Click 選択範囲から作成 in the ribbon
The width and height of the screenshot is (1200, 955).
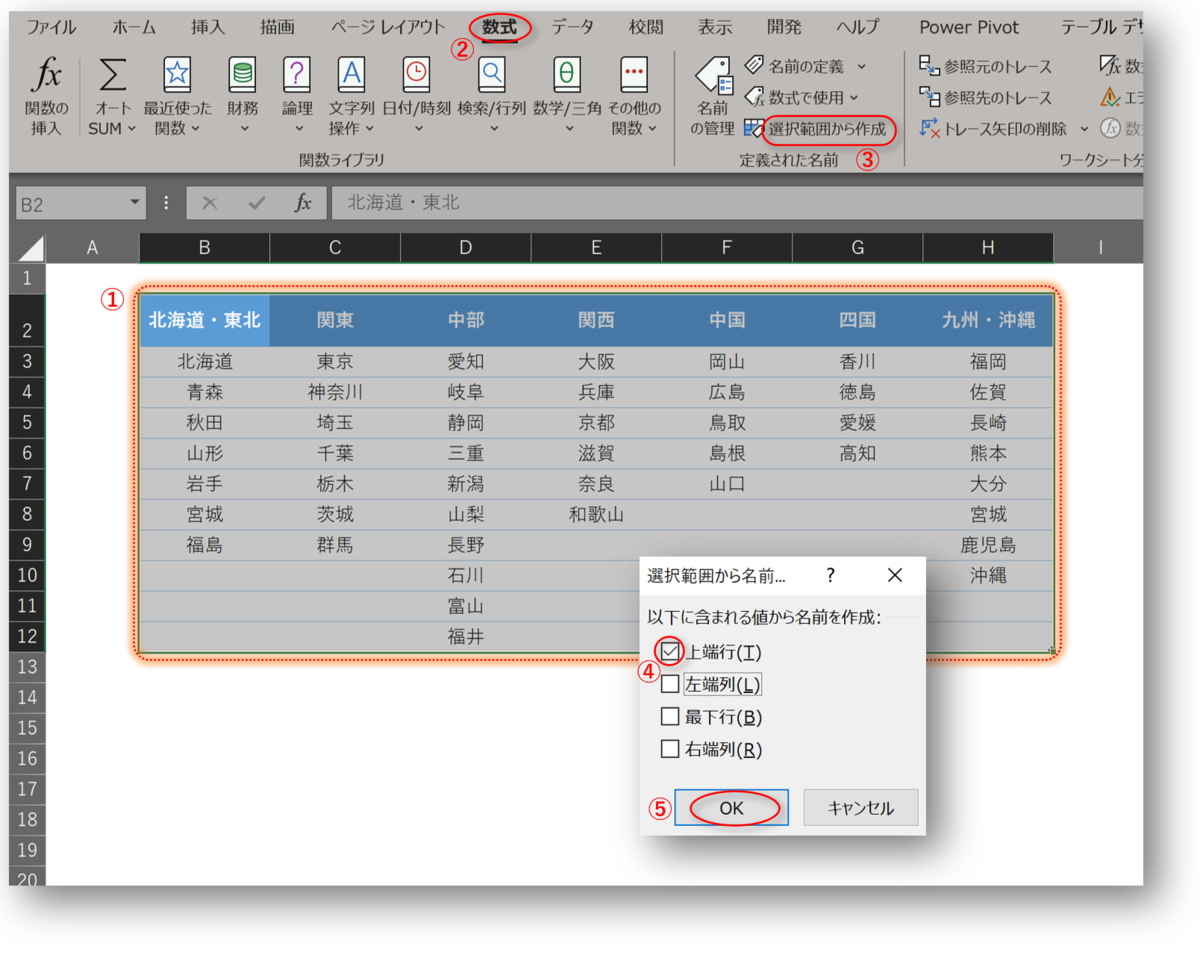click(826, 129)
